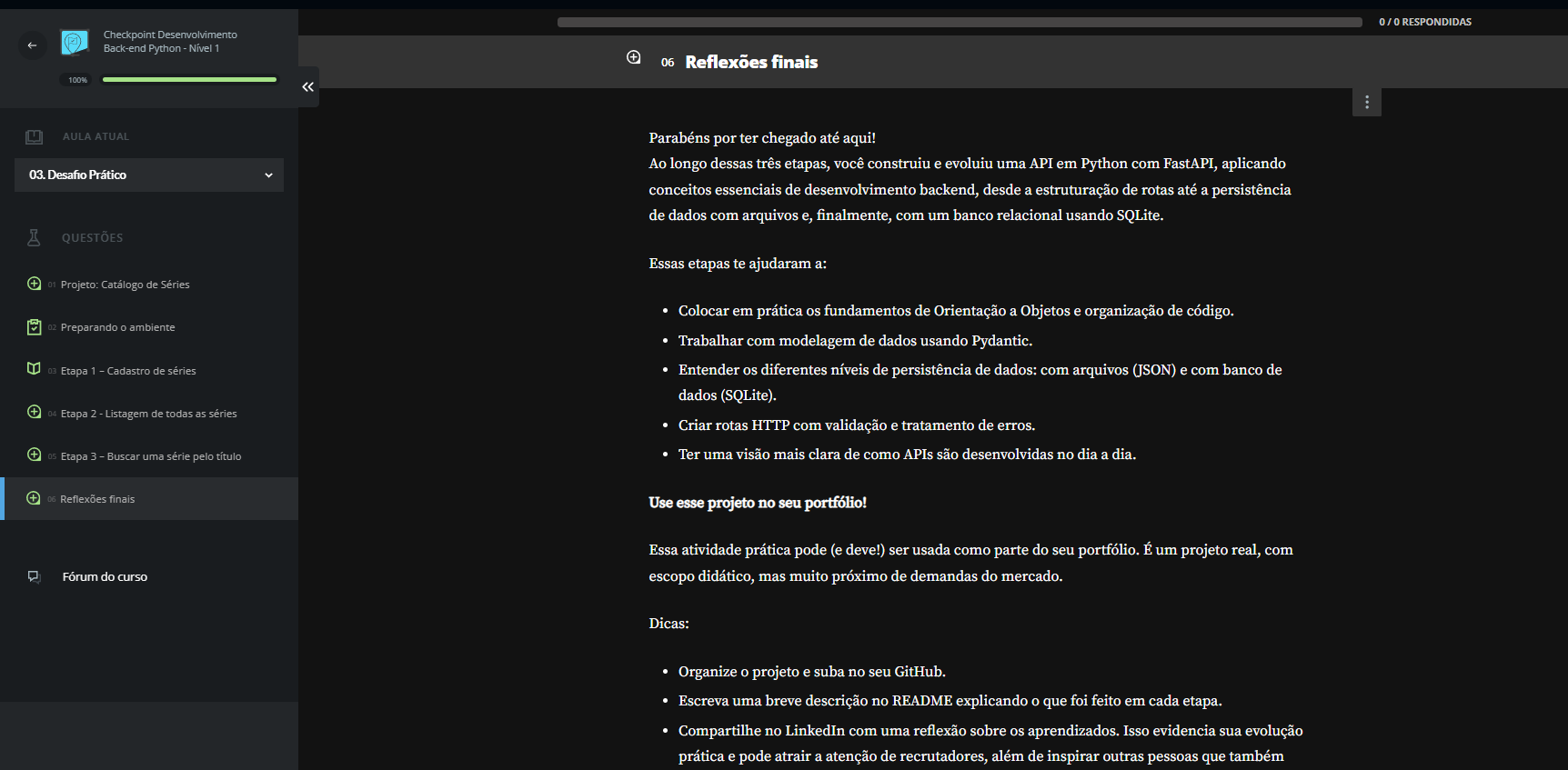The width and height of the screenshot is (1568, 770).
Task: Click 'Criar rotas HTTP com validação' bullet
Action: (856, 425)
